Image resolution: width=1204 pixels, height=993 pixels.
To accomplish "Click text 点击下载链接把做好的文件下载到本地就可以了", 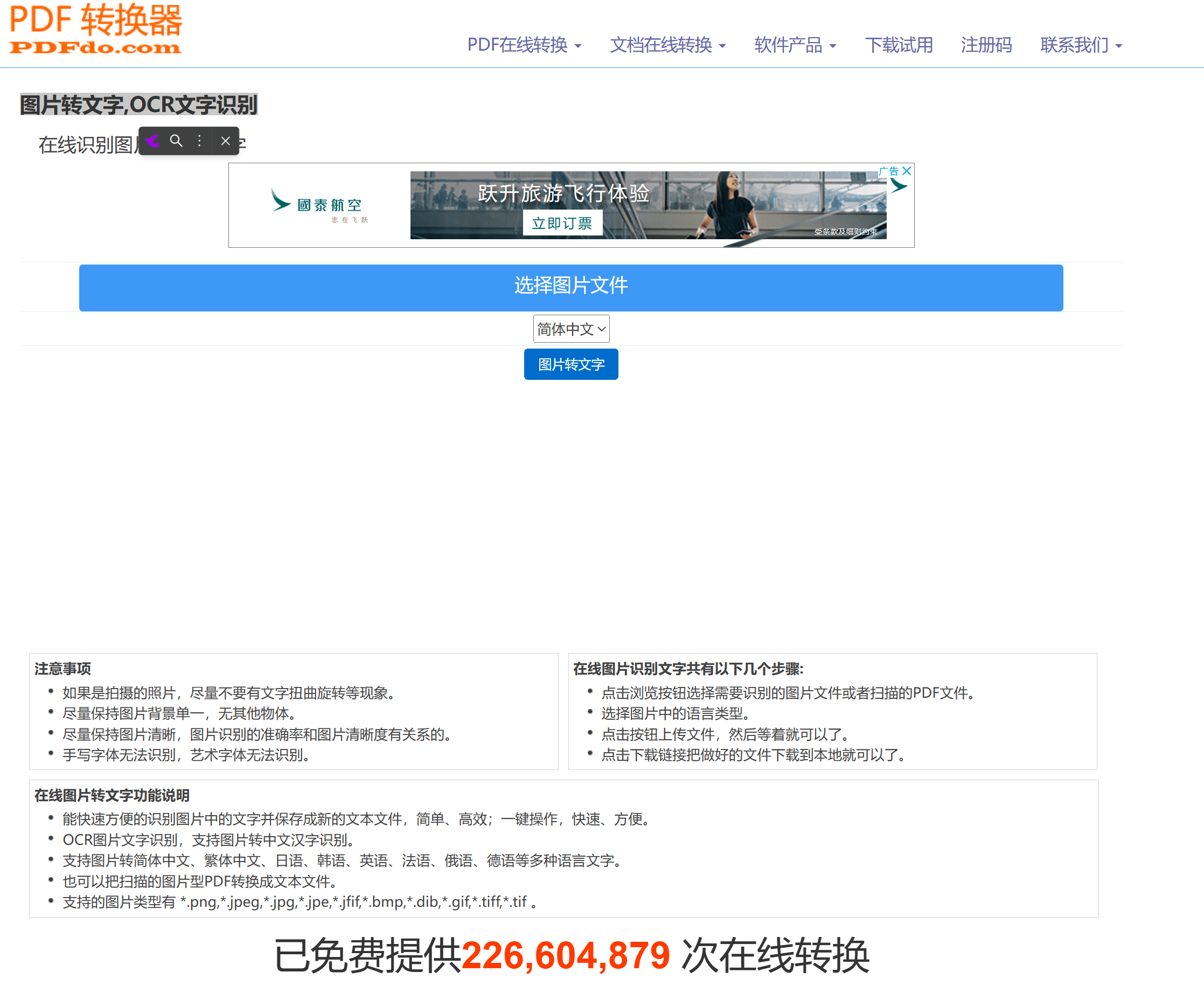I will (753, 755).
